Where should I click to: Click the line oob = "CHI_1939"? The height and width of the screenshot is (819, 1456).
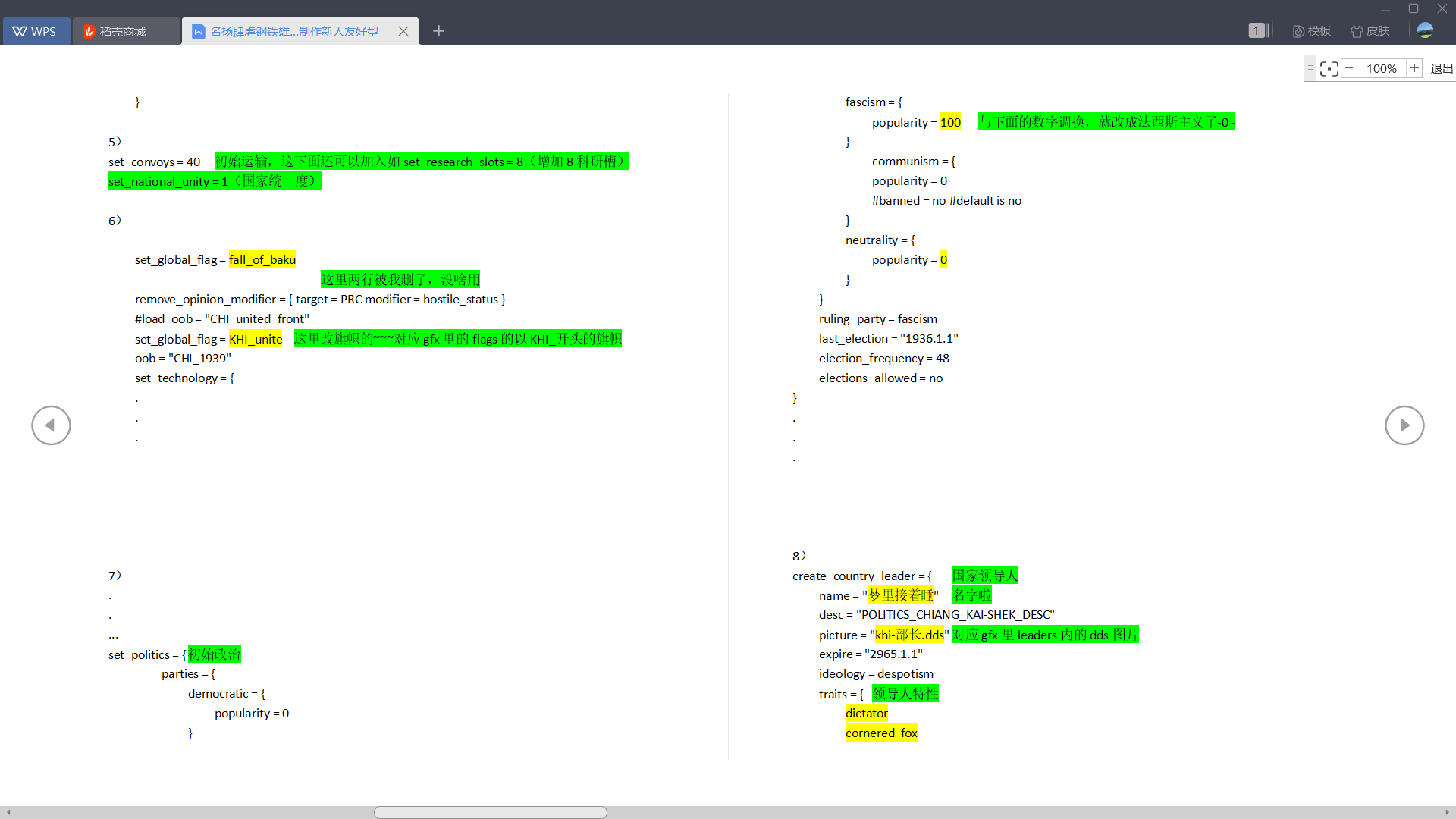(183, 359)
